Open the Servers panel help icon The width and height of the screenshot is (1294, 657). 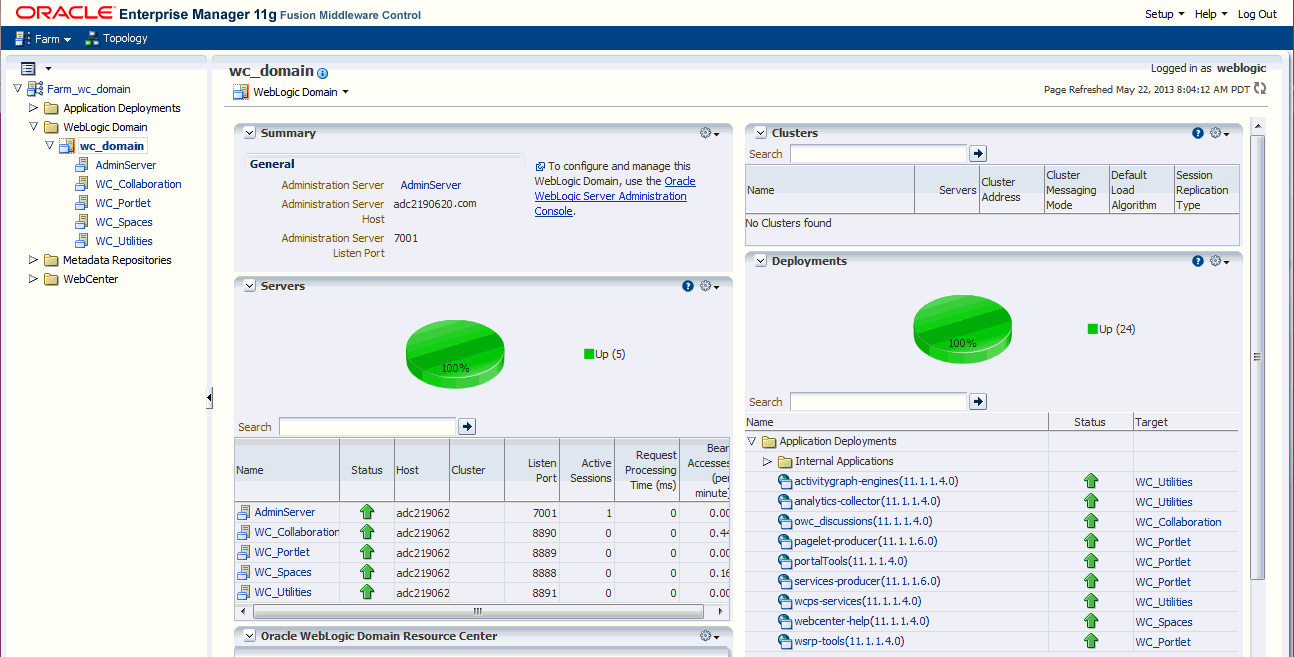click(688, 286)
